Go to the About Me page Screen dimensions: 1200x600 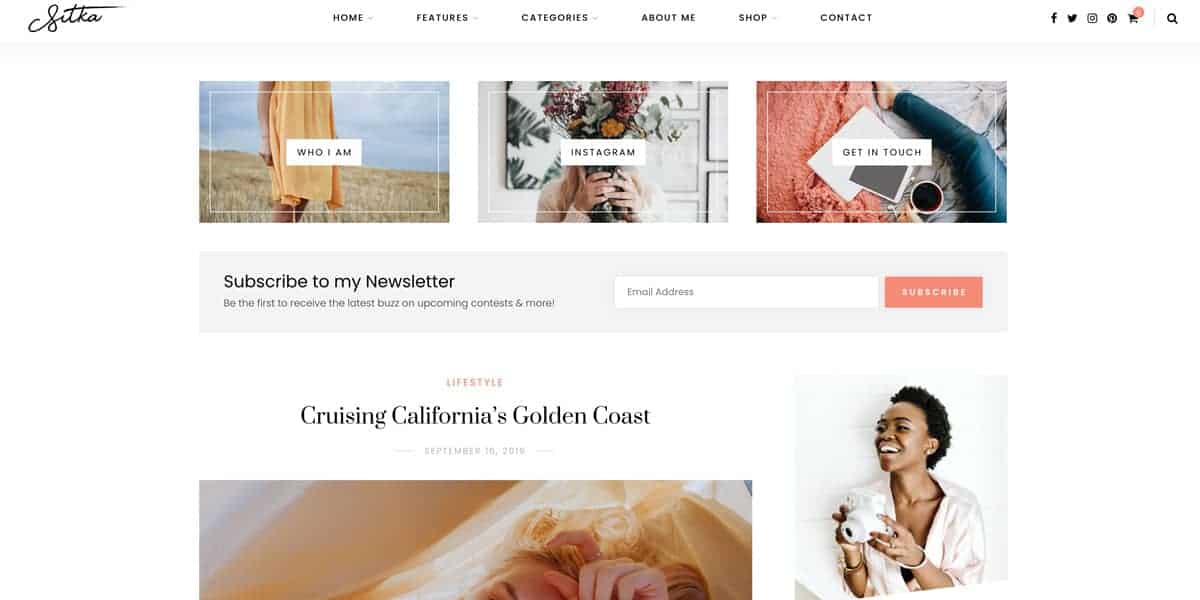tap(668, 18)
